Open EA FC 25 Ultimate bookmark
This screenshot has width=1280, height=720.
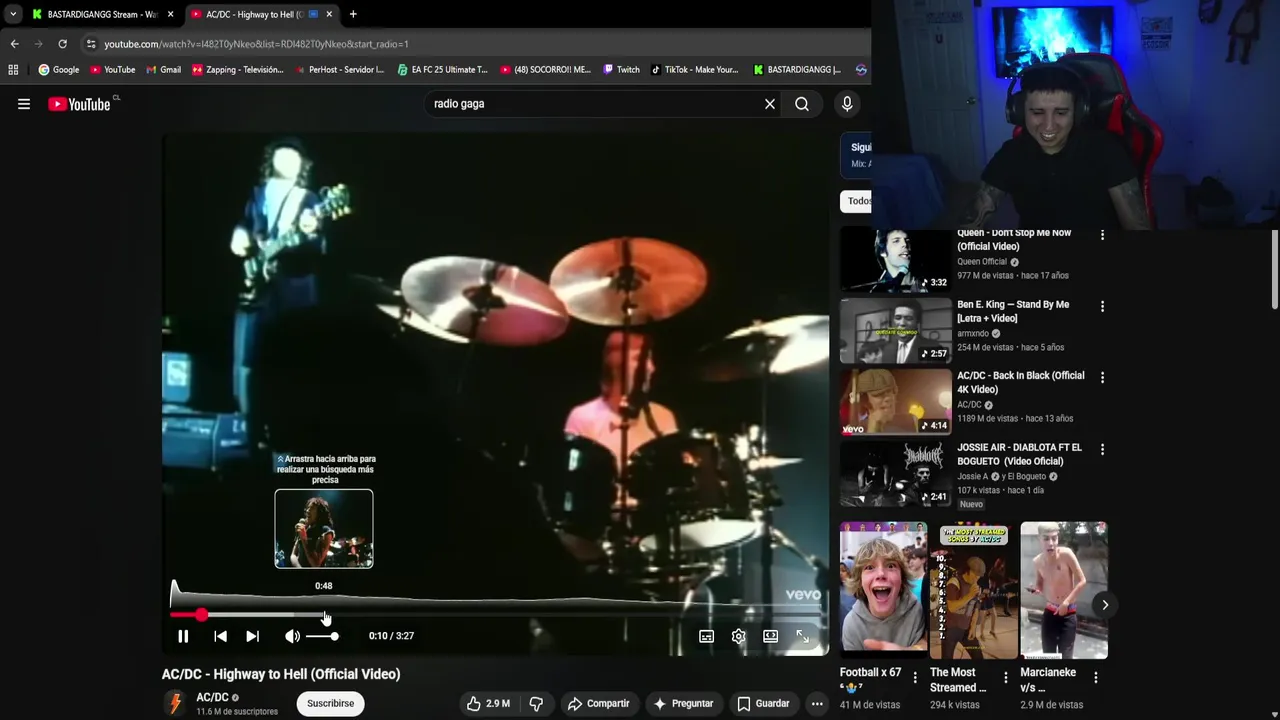(x=442, y=70)
